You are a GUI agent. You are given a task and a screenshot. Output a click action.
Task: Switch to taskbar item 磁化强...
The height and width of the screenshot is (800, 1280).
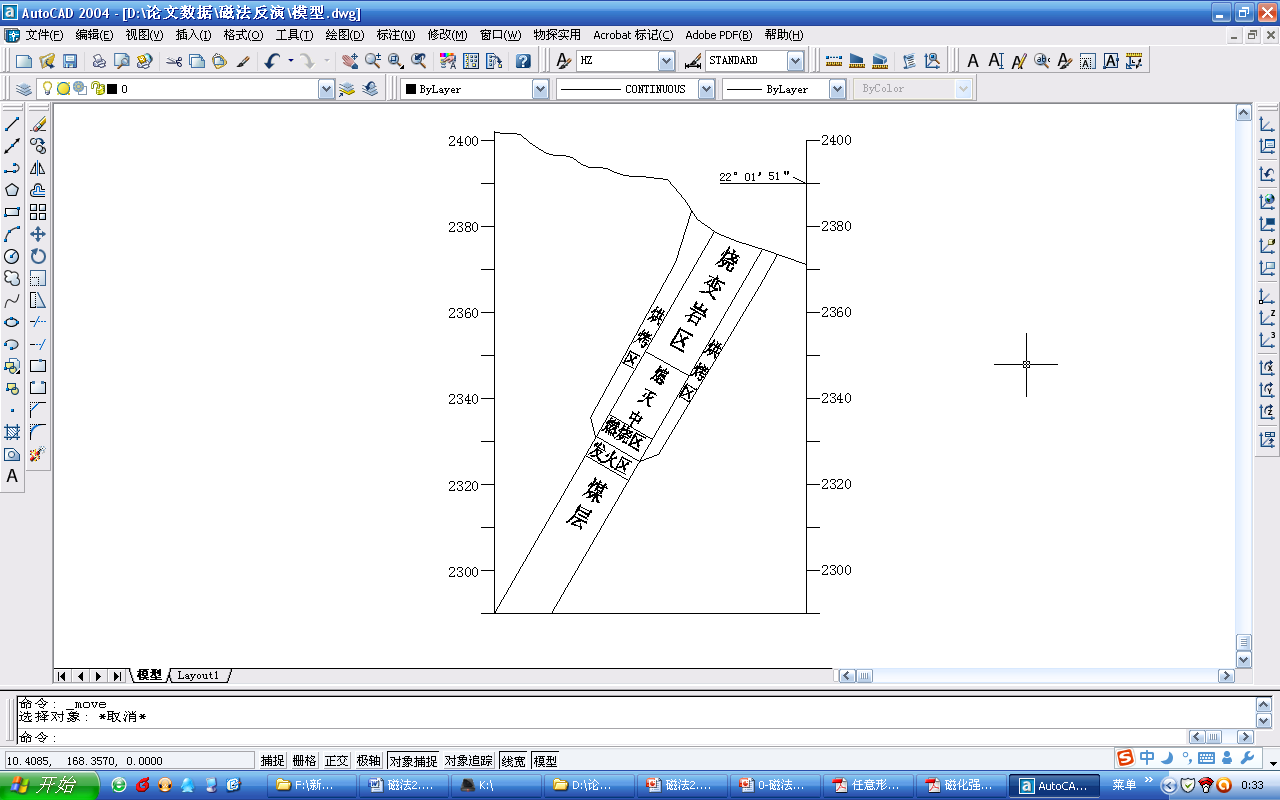(962, 785)
